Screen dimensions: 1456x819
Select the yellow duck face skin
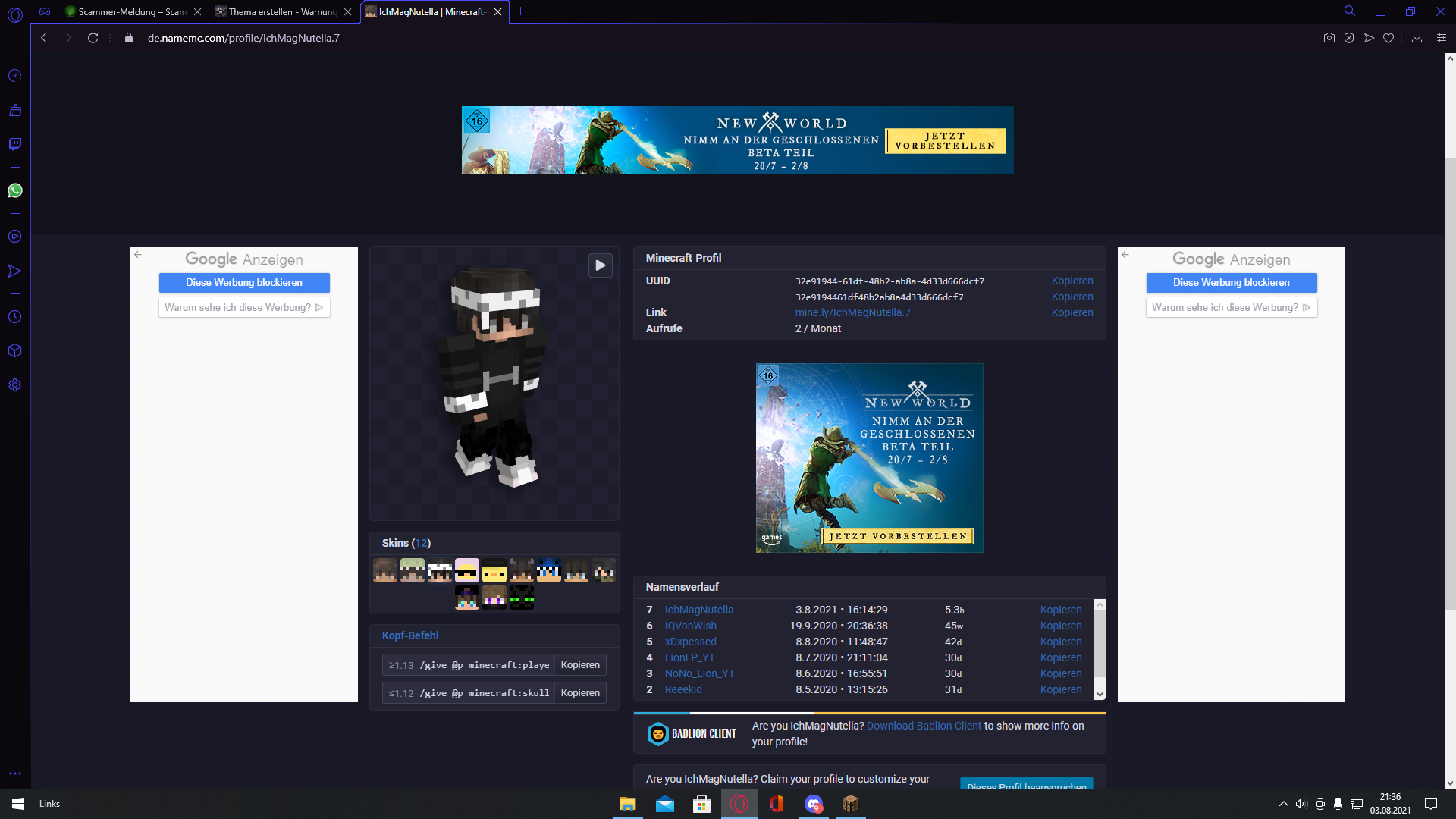[x=494, y=570]
